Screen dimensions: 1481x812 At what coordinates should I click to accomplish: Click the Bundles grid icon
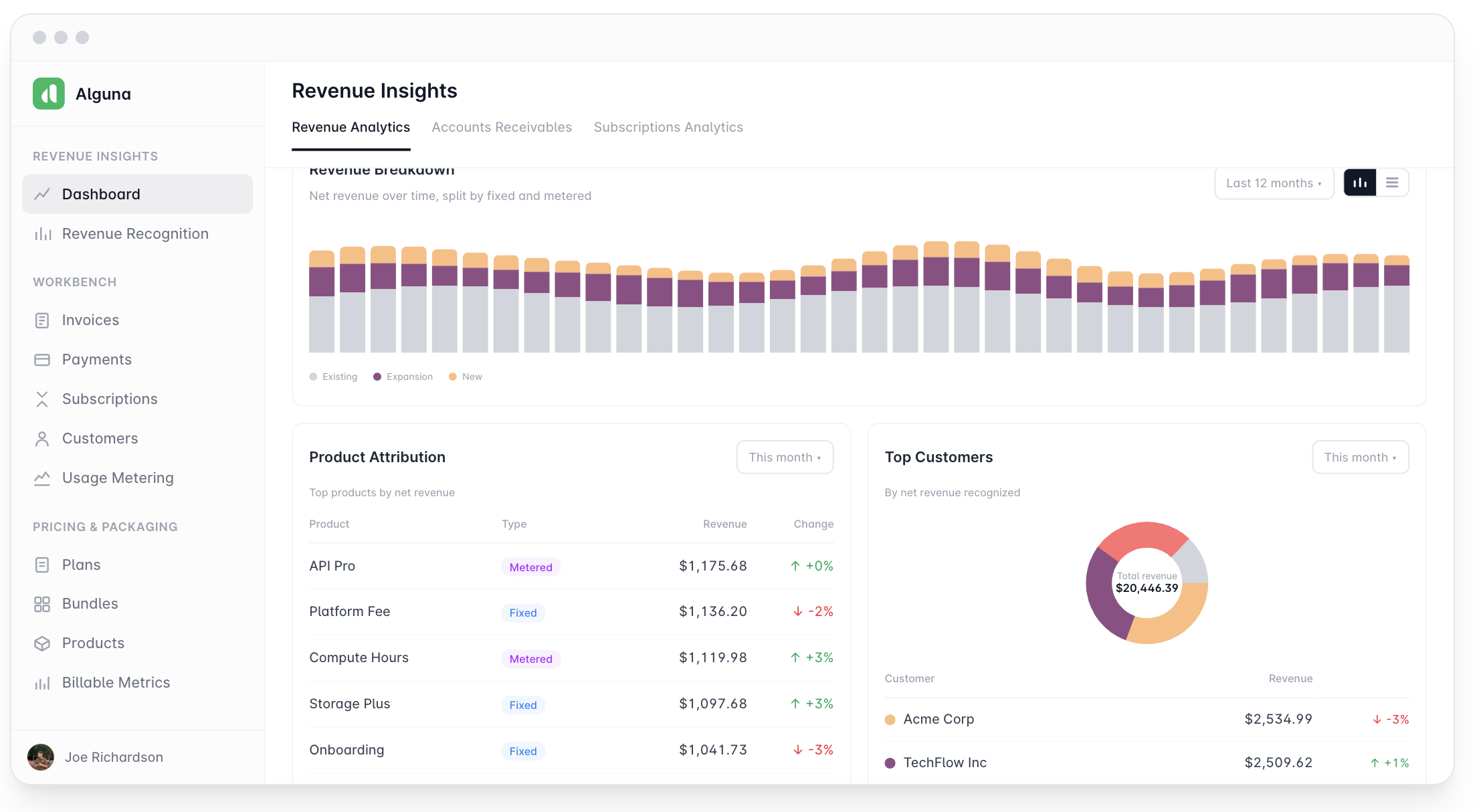coord(42,604)
